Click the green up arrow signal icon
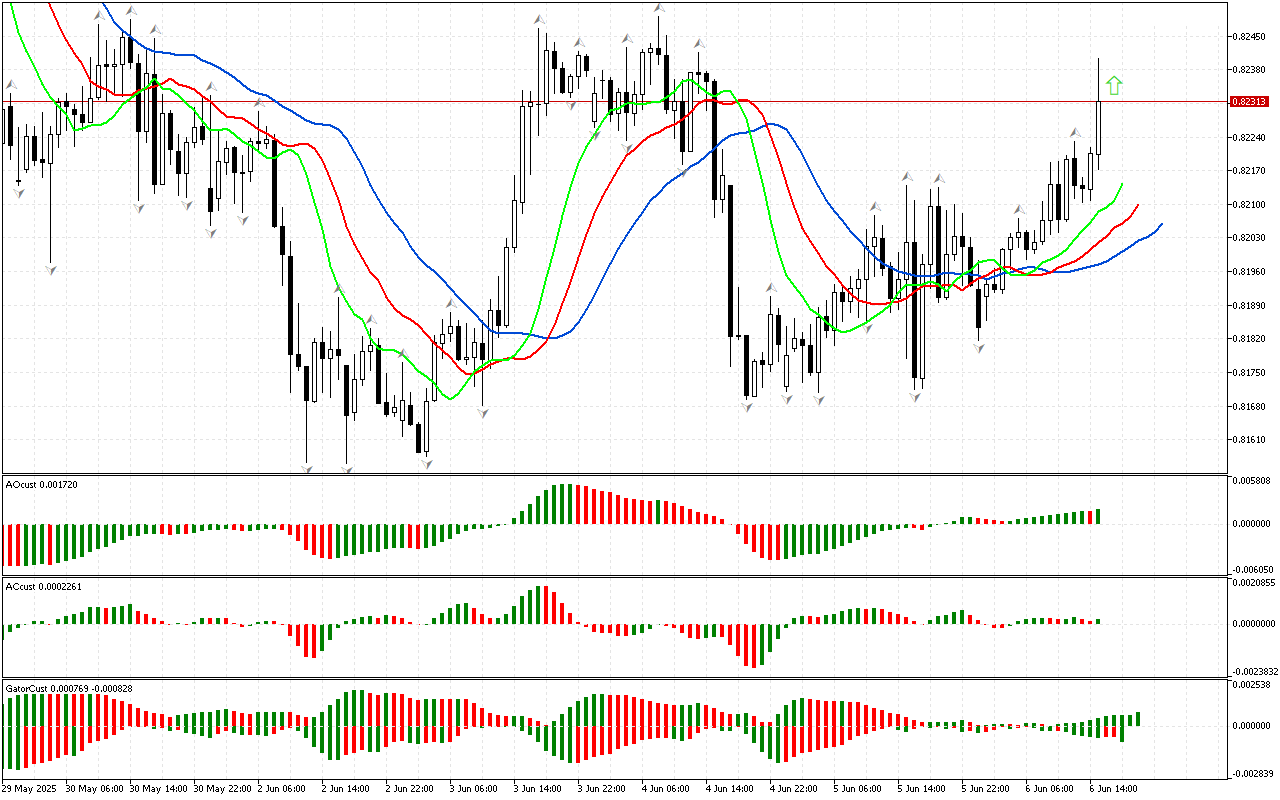1280x800 pixels. pyautogui.click(x=1114, y=86)
